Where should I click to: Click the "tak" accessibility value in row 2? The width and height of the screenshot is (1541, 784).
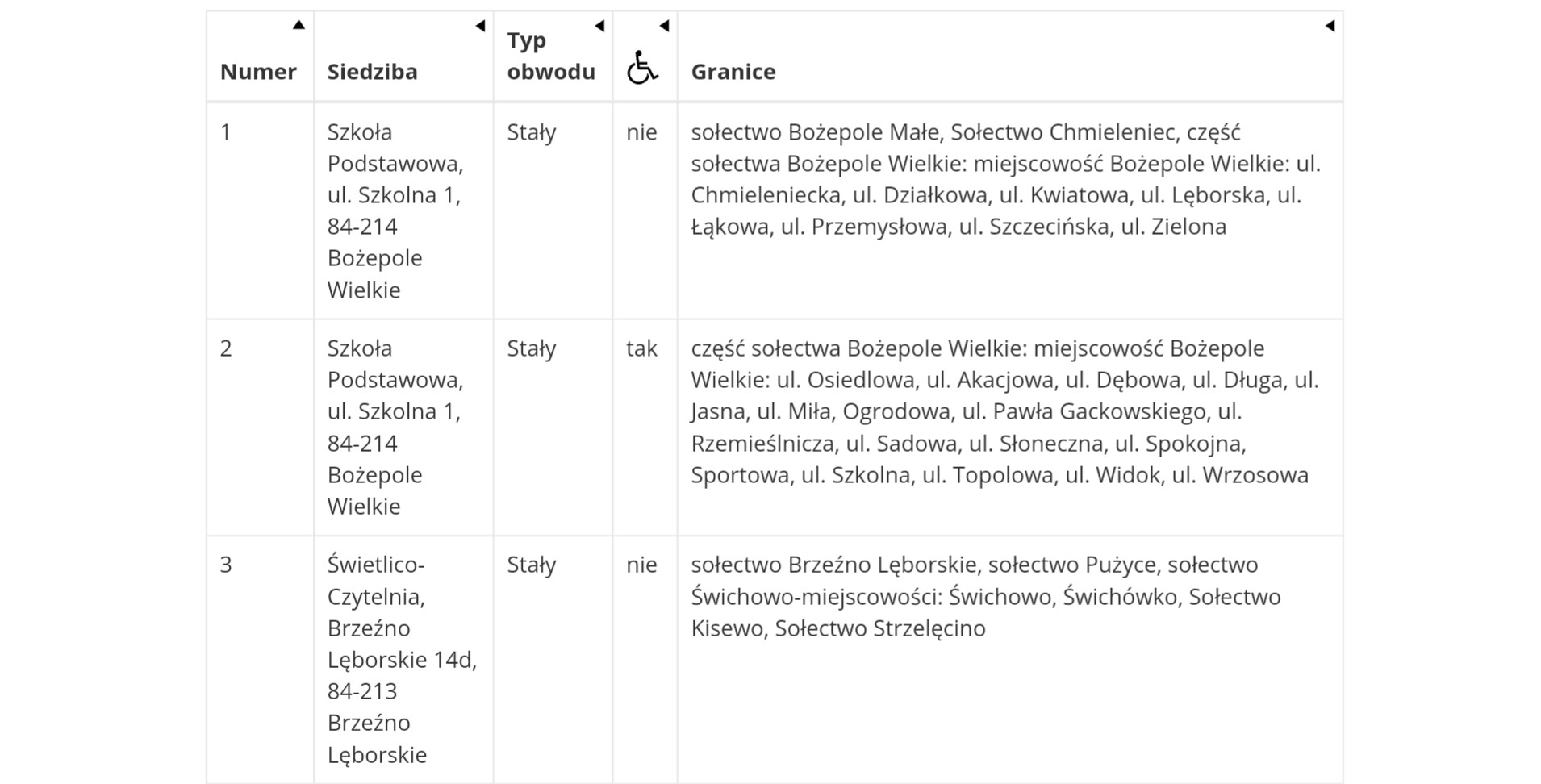click(x=641, y=348)
